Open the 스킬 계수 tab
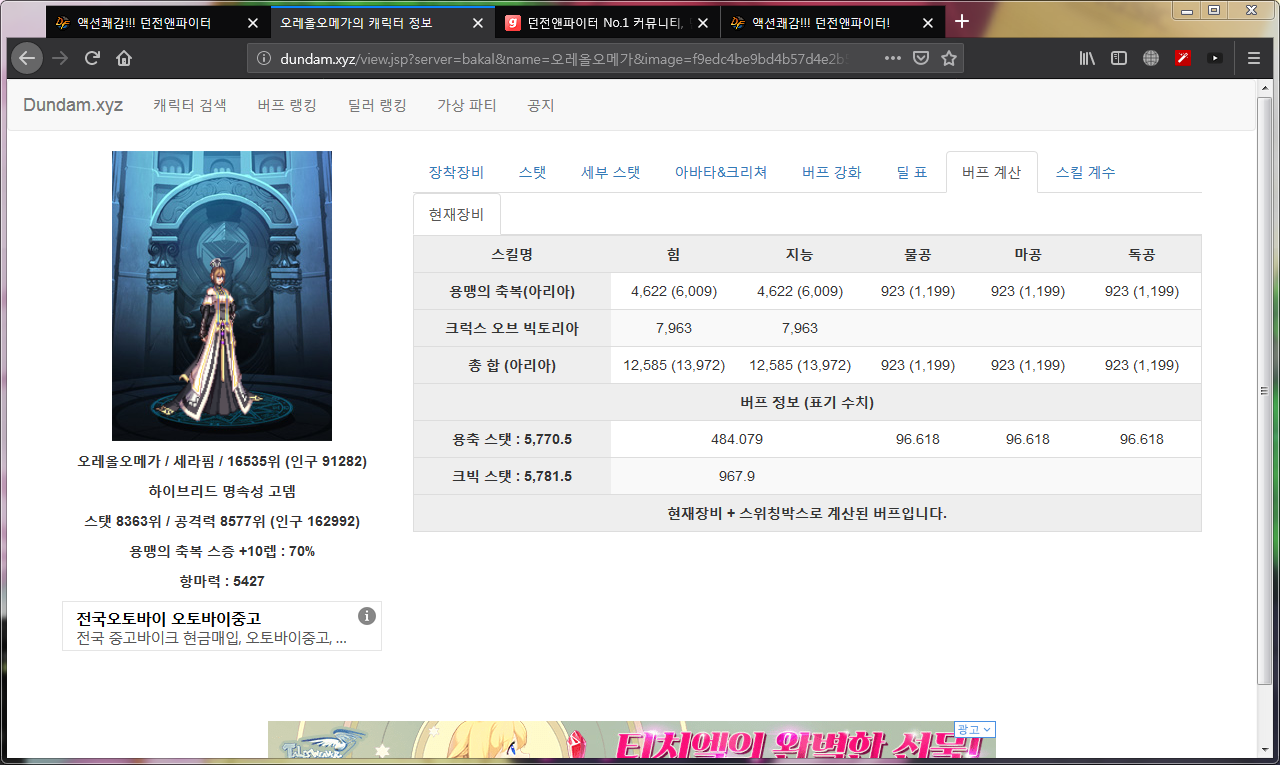This screenshot has width=1280, height=765. [x=1085, y=172]
